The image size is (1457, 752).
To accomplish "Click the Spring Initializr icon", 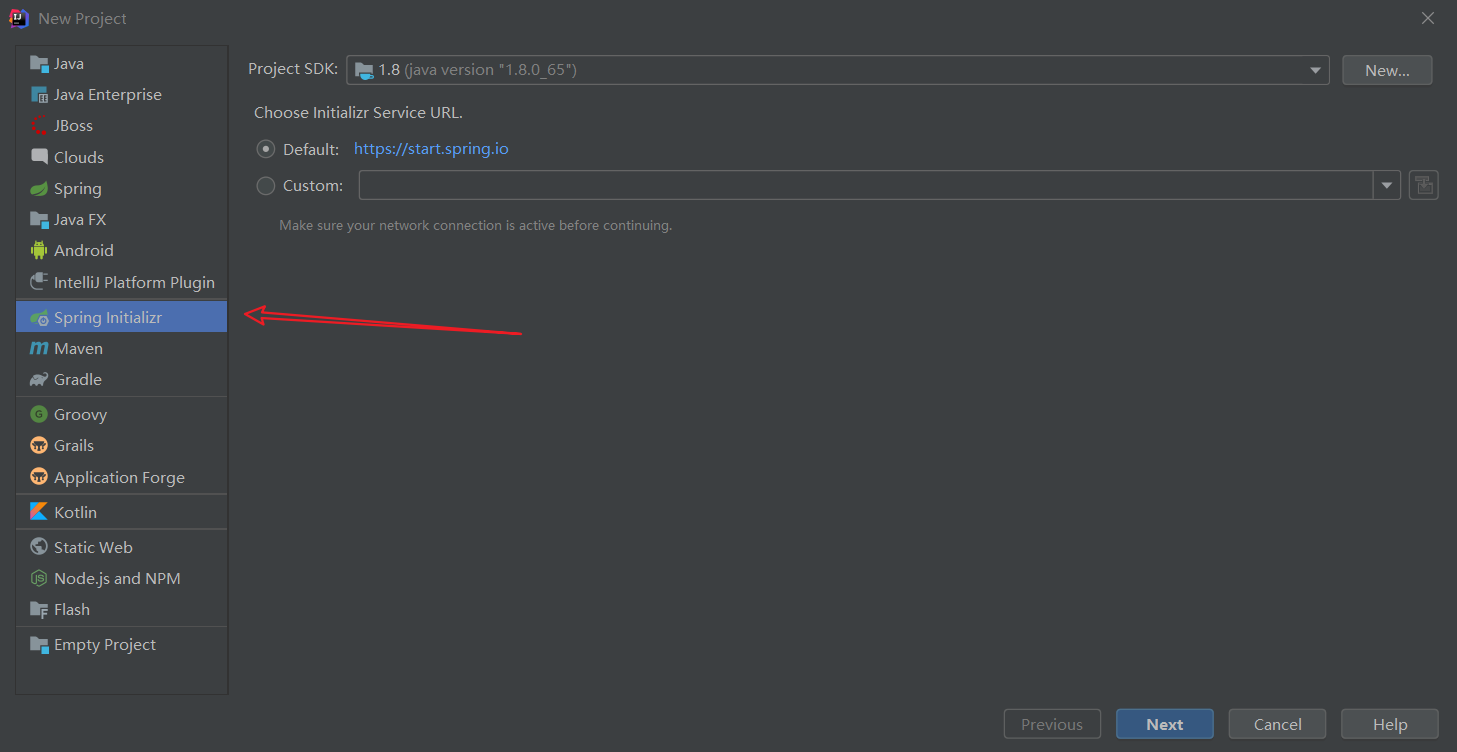I will [39, 317].
